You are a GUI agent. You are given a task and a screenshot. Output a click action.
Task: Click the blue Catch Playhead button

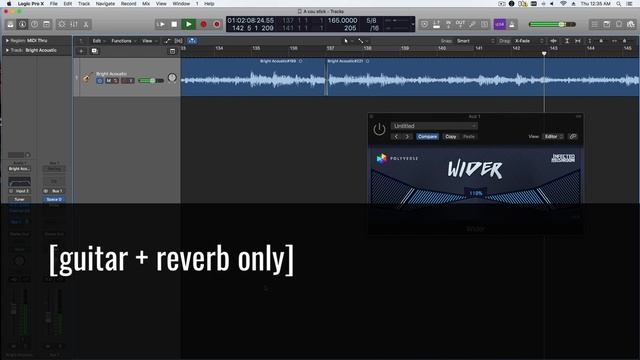pyautogui.click(x=192, y=41)
